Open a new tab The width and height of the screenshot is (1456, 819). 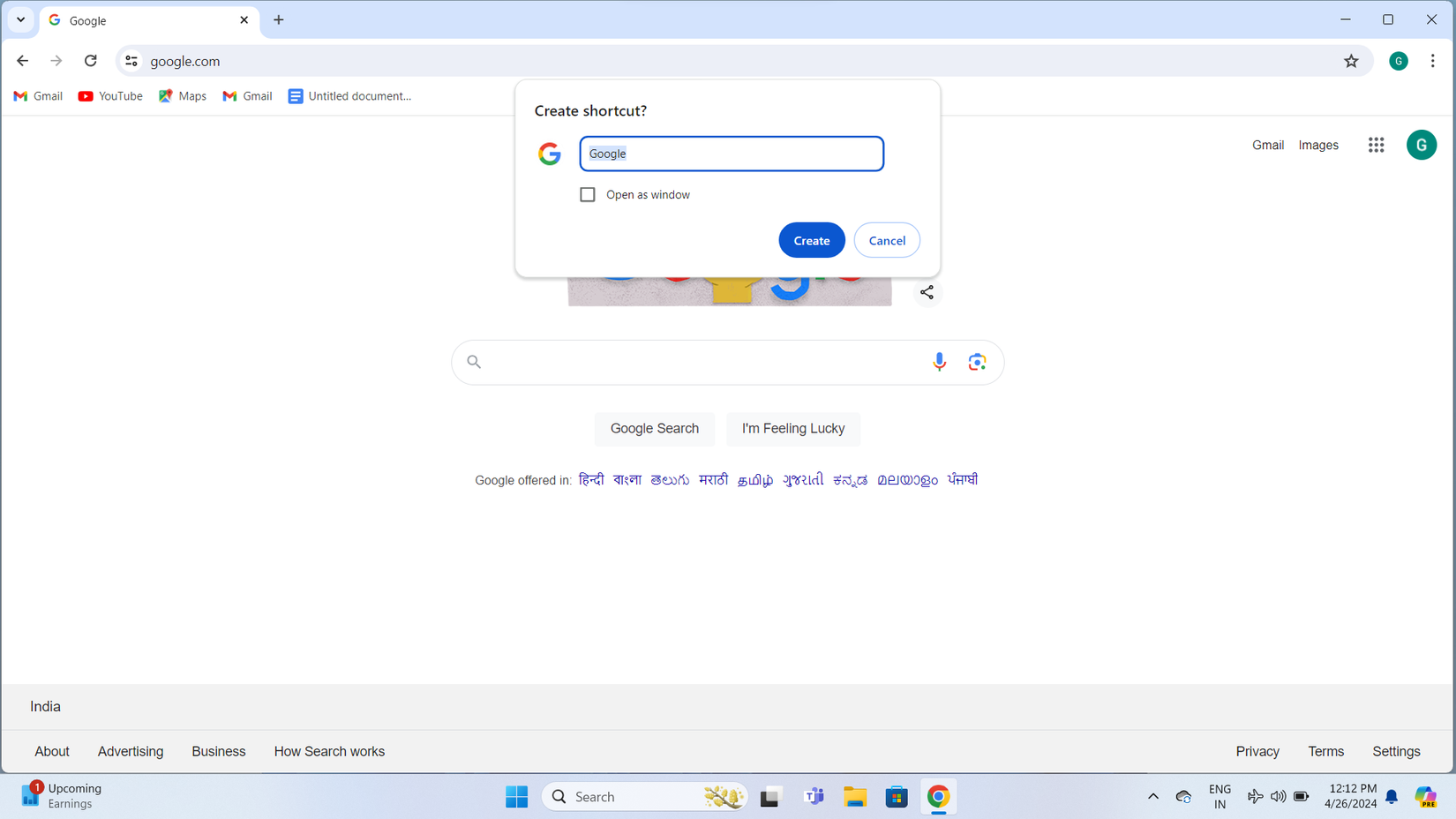(x=279, y=19)
